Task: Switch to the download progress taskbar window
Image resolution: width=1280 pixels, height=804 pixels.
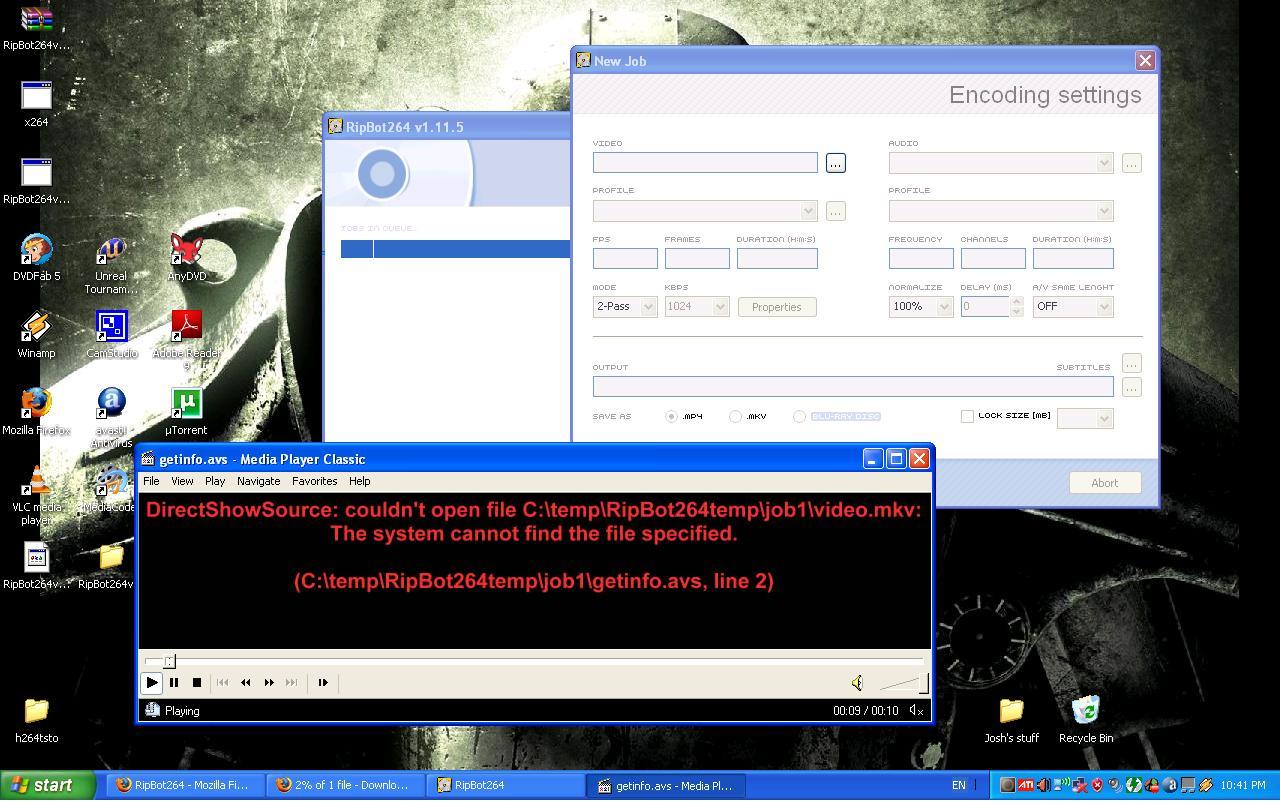Action: tap(345, 785)
